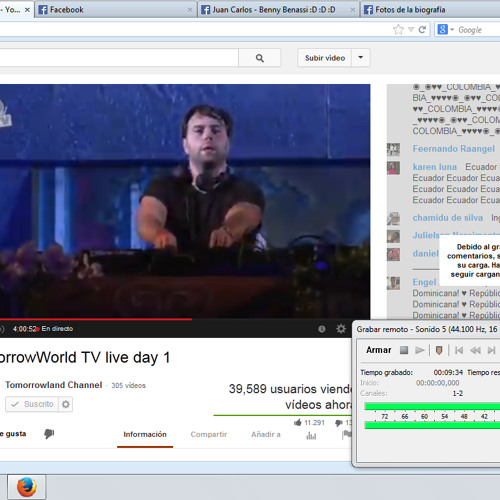Viewport: 500px width, 500px height.
Task: Close the Facebook tab
Action: coord(190,10)
